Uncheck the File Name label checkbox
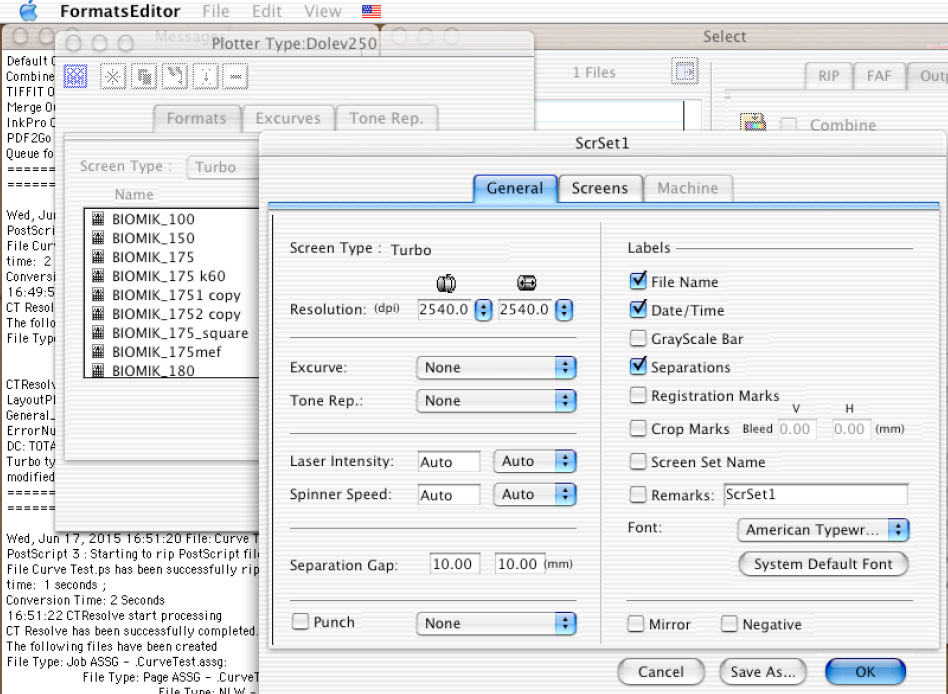 pyautogui.click(x=638, y=281)
